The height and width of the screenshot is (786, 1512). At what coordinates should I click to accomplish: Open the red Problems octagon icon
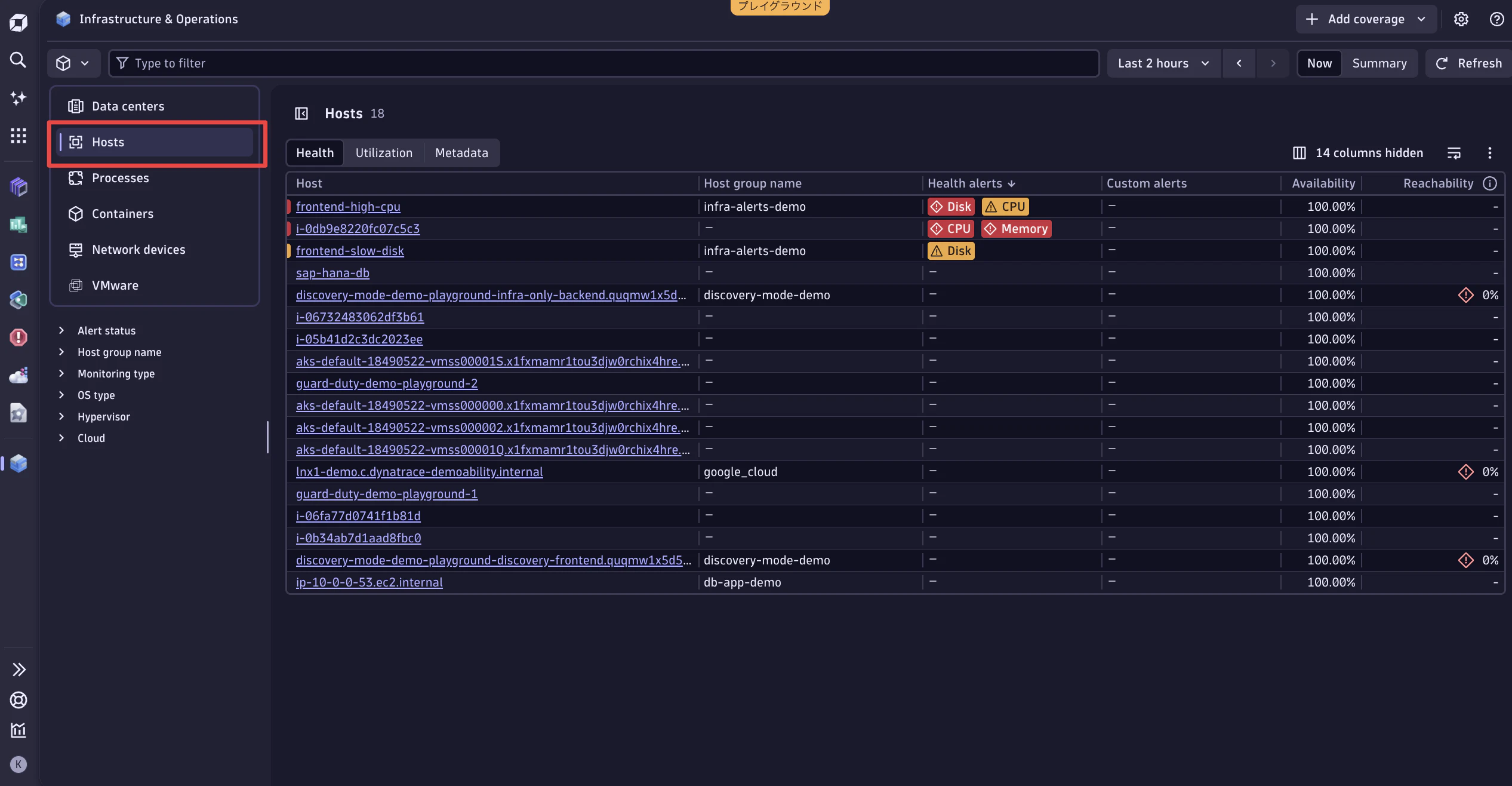click(x=19, y=337)
